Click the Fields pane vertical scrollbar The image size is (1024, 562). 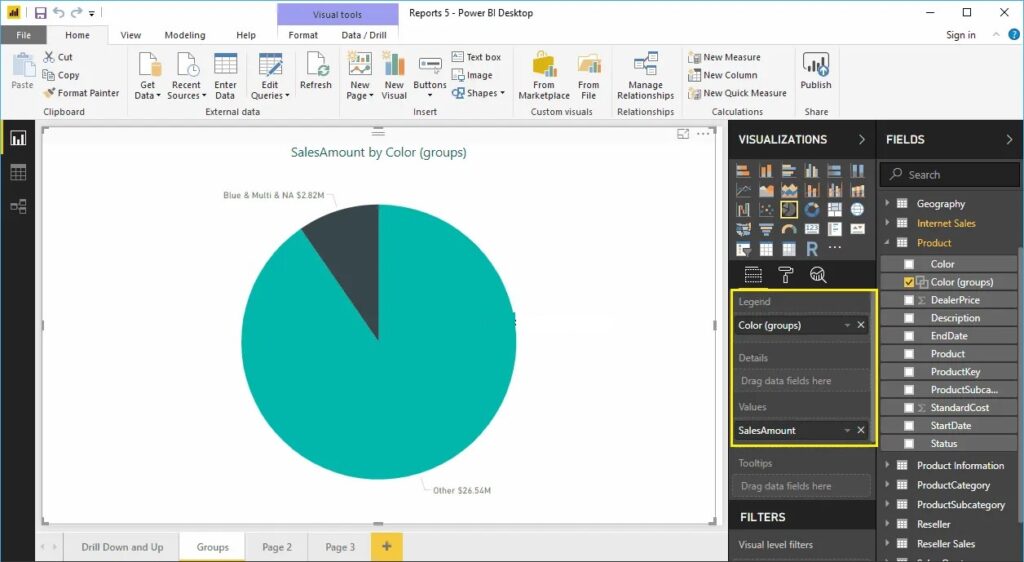pos(1020,385)
